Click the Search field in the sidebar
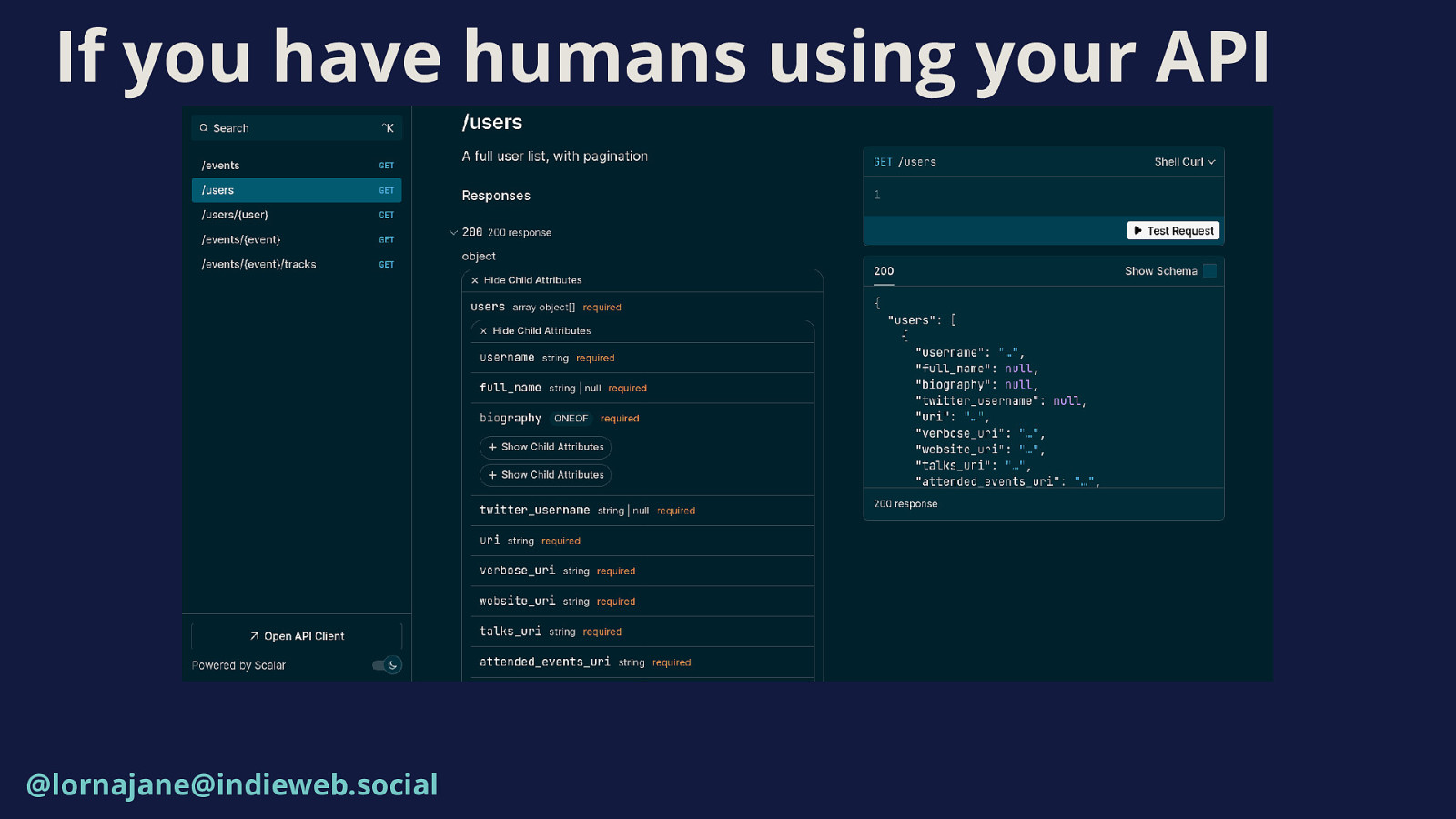Screen dimensions: 1456x819 pos(297,128)
